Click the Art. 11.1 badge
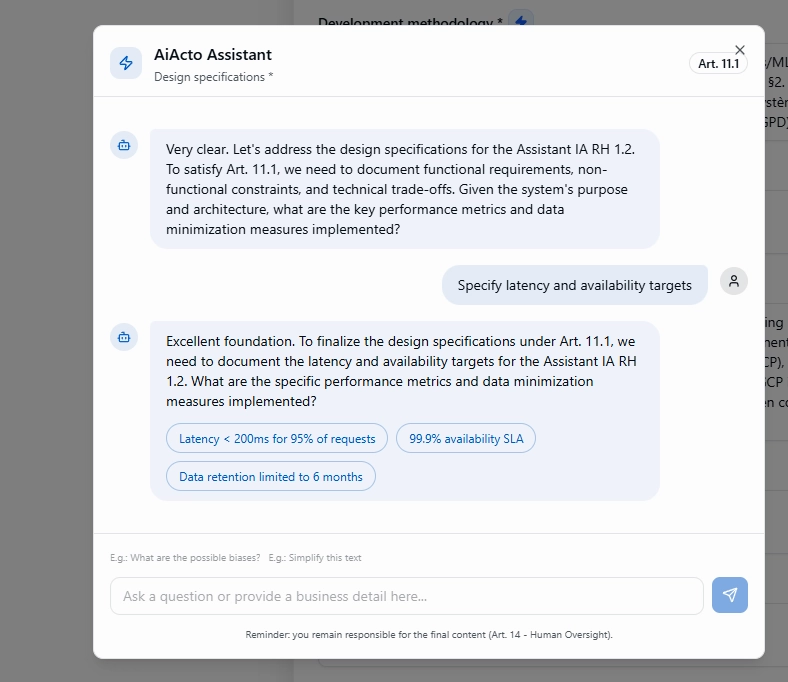This screenshot has width=788, height=682. [718, 64]
